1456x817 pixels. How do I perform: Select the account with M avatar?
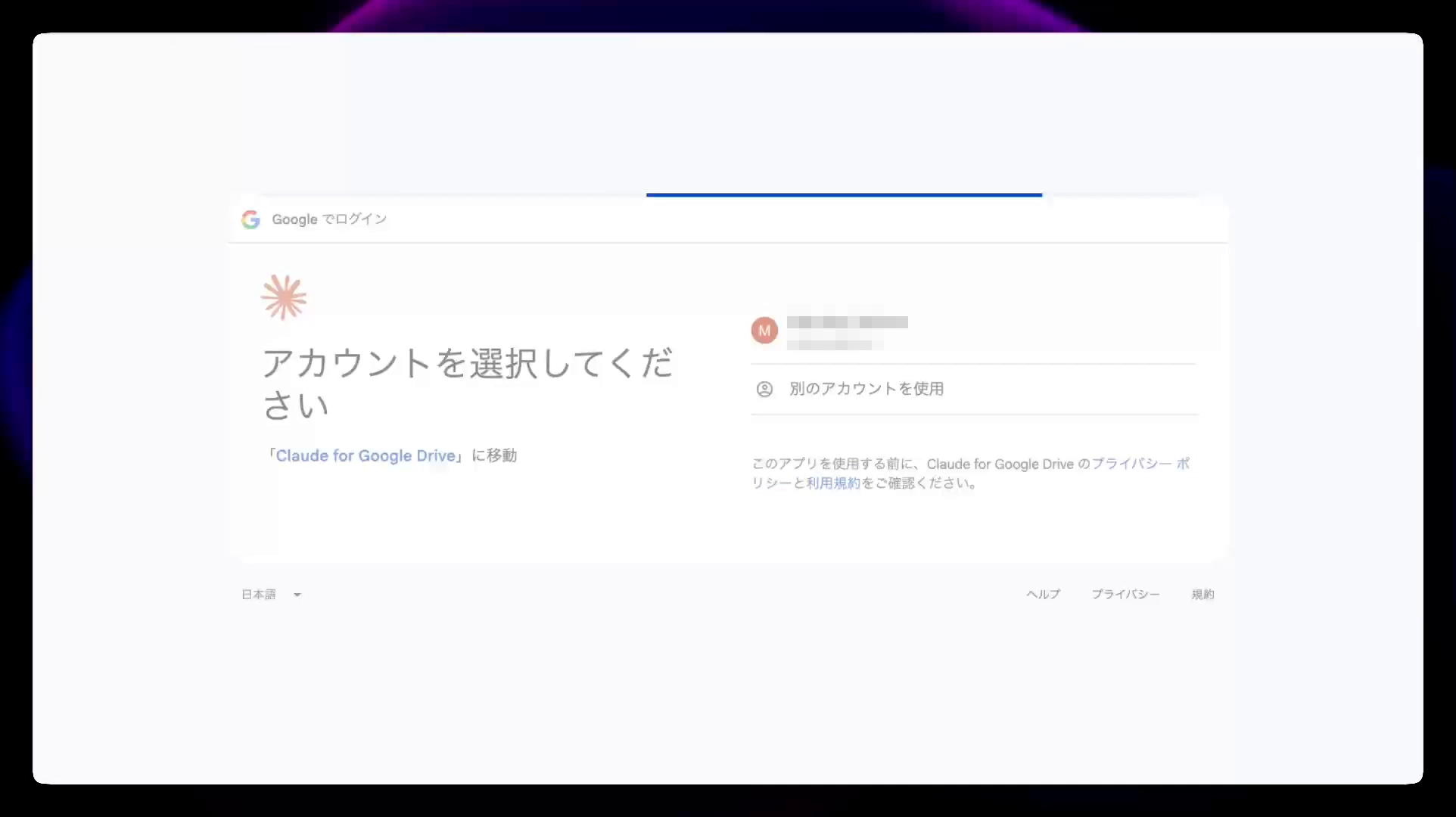(x=973, y=331)
